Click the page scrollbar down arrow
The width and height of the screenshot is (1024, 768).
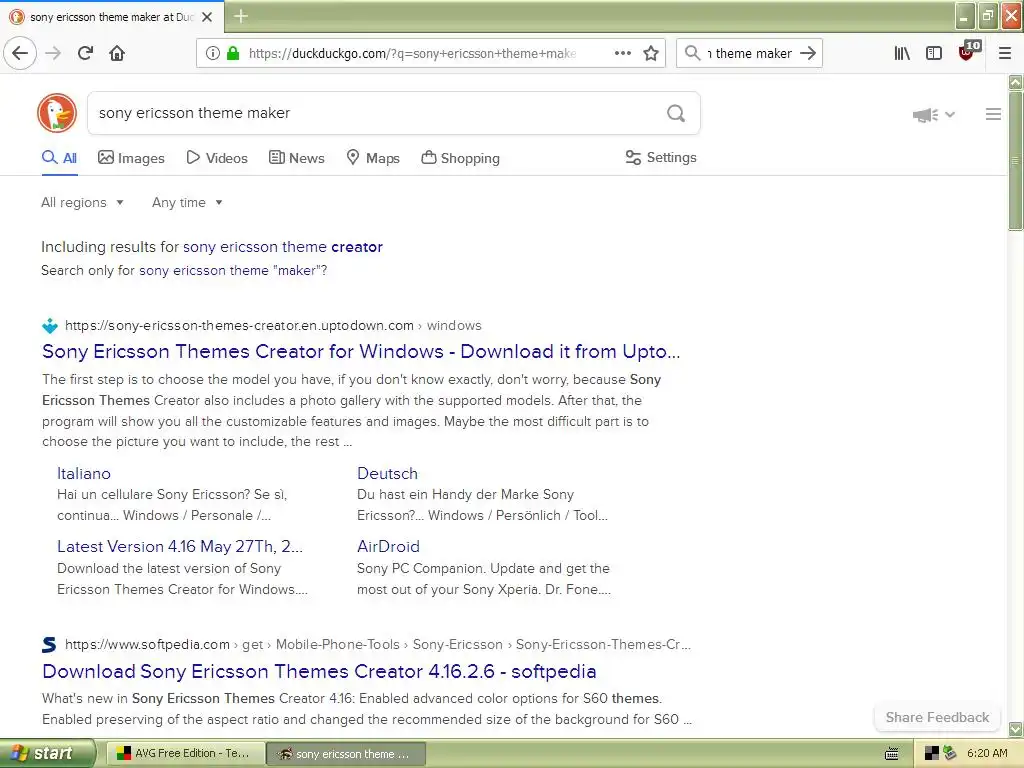point(1015,729)
